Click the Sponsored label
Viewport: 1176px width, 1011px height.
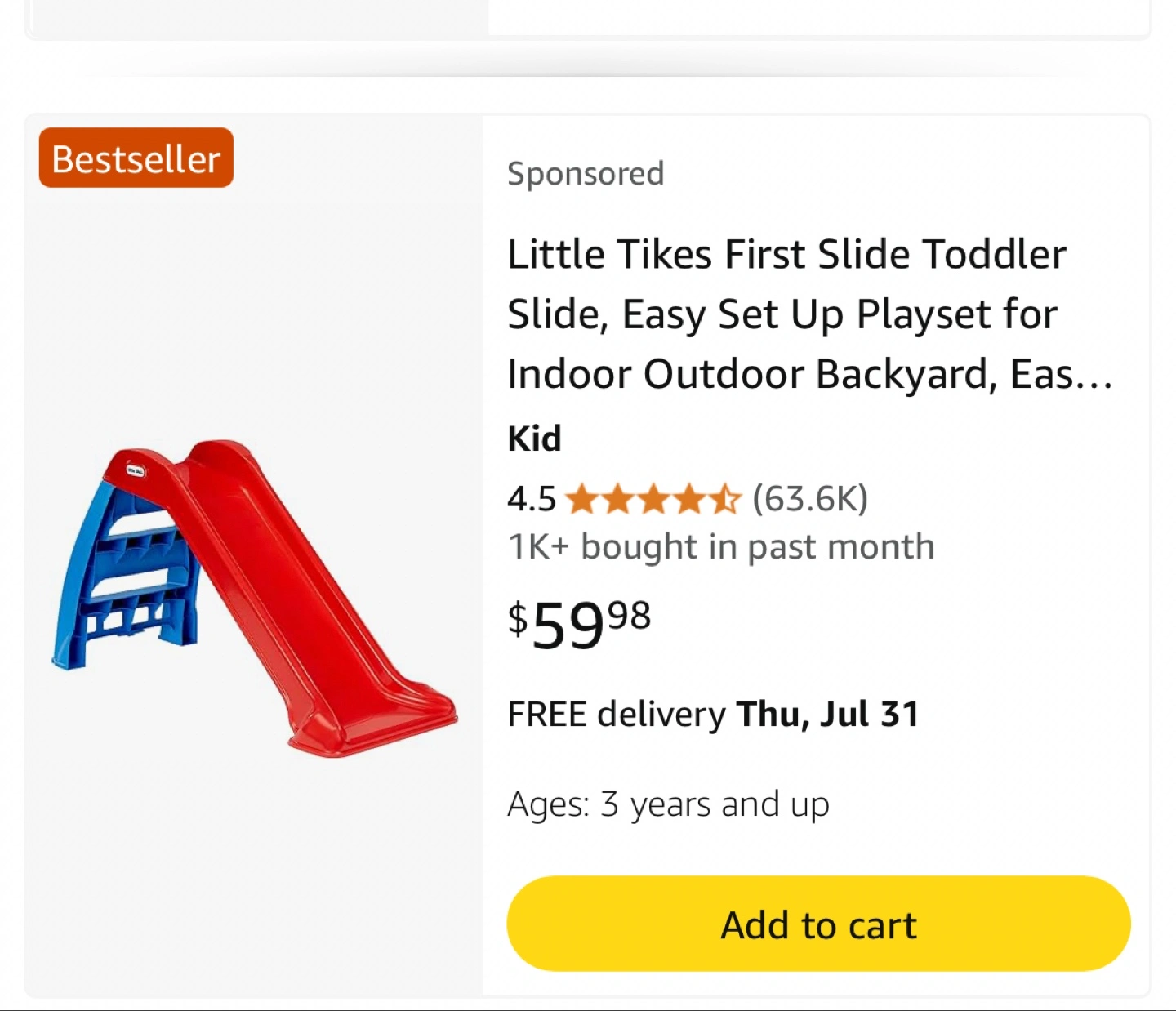pyautogui.click(x=586, y=173)
